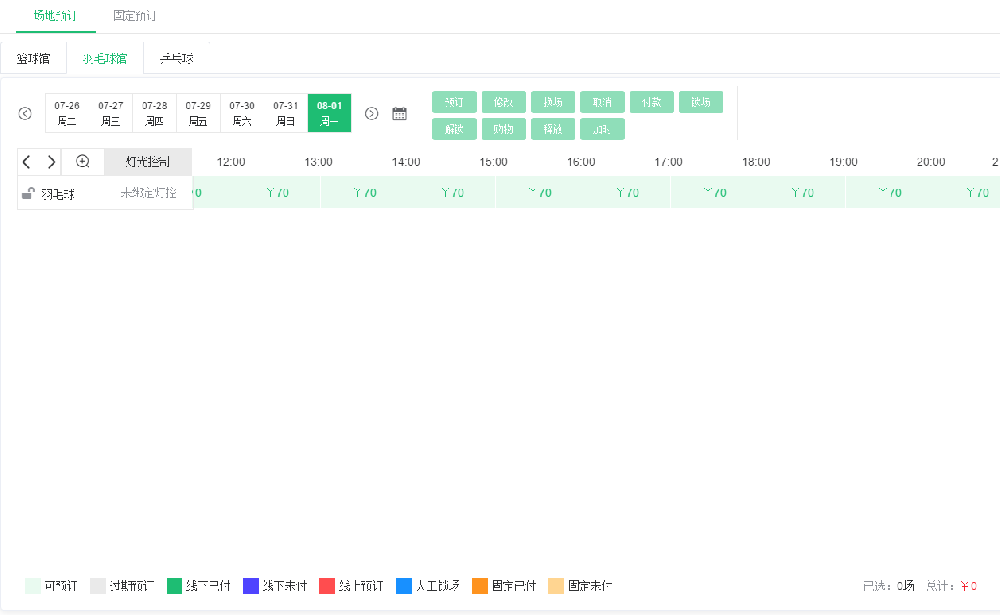Click the 取消 button
The image size is (1000, 615).
tap(602, 102)
